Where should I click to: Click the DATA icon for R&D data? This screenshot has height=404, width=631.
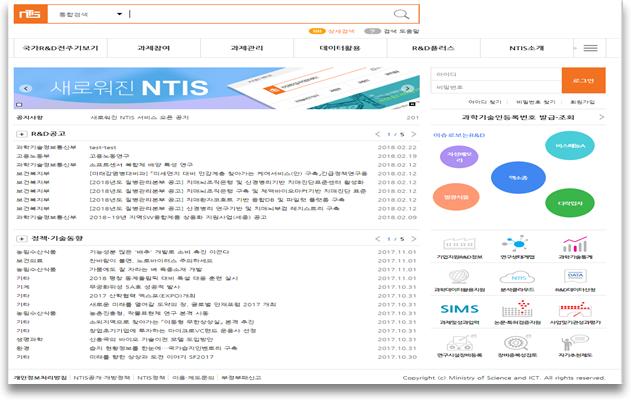(576, 277)
